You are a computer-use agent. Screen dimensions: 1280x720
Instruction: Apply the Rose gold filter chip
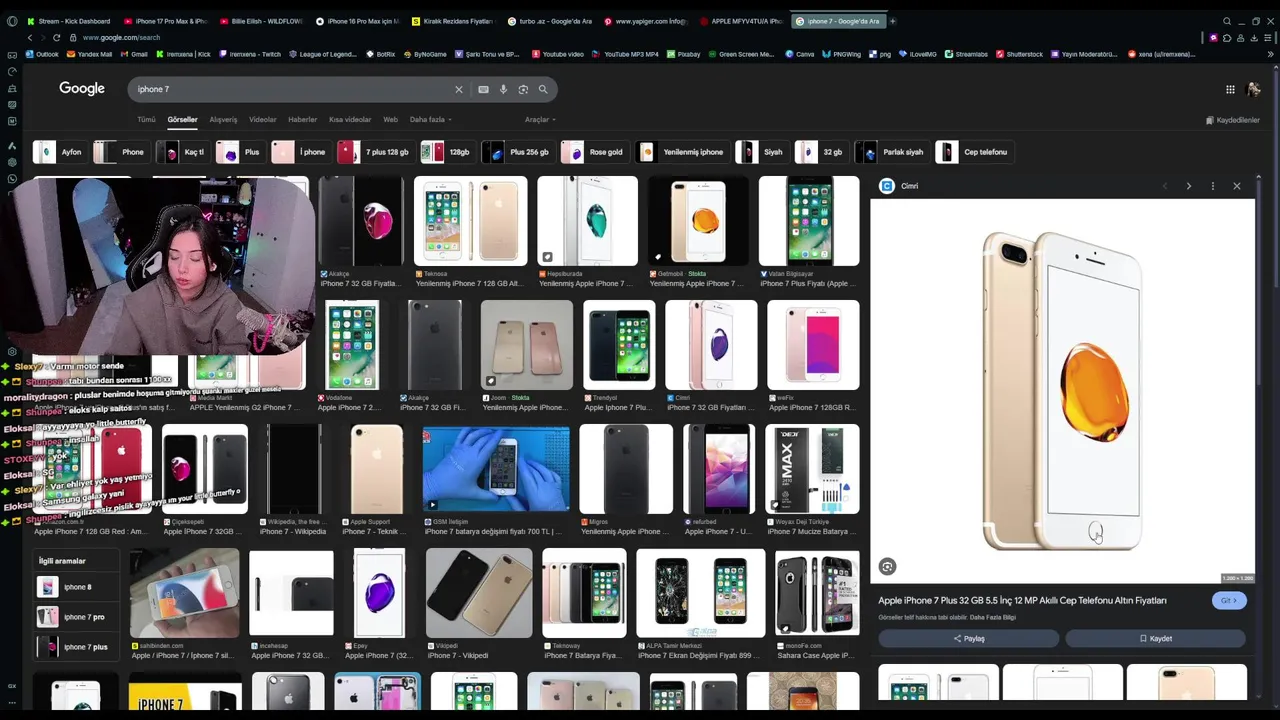[593, 152]
